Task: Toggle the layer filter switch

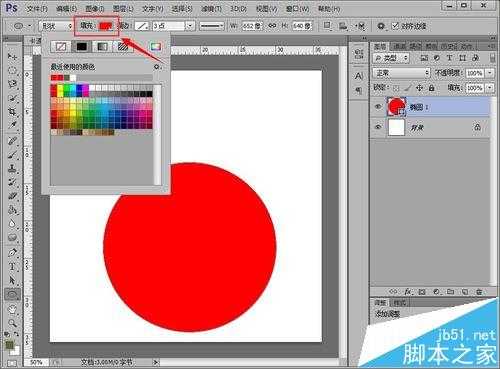Action: click(x=492, y=58)
